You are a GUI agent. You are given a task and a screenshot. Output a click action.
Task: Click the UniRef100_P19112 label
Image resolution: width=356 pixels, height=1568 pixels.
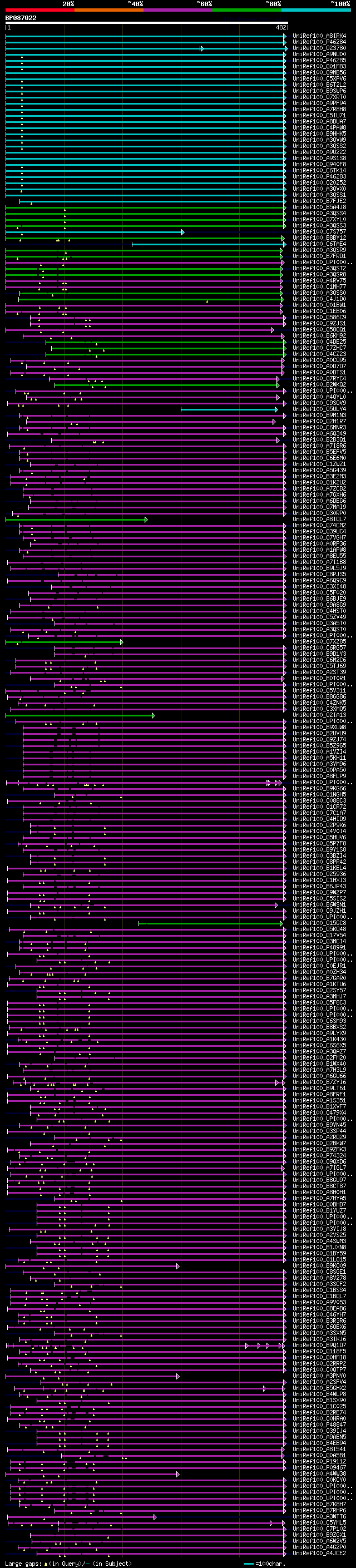coord(319,1461)
